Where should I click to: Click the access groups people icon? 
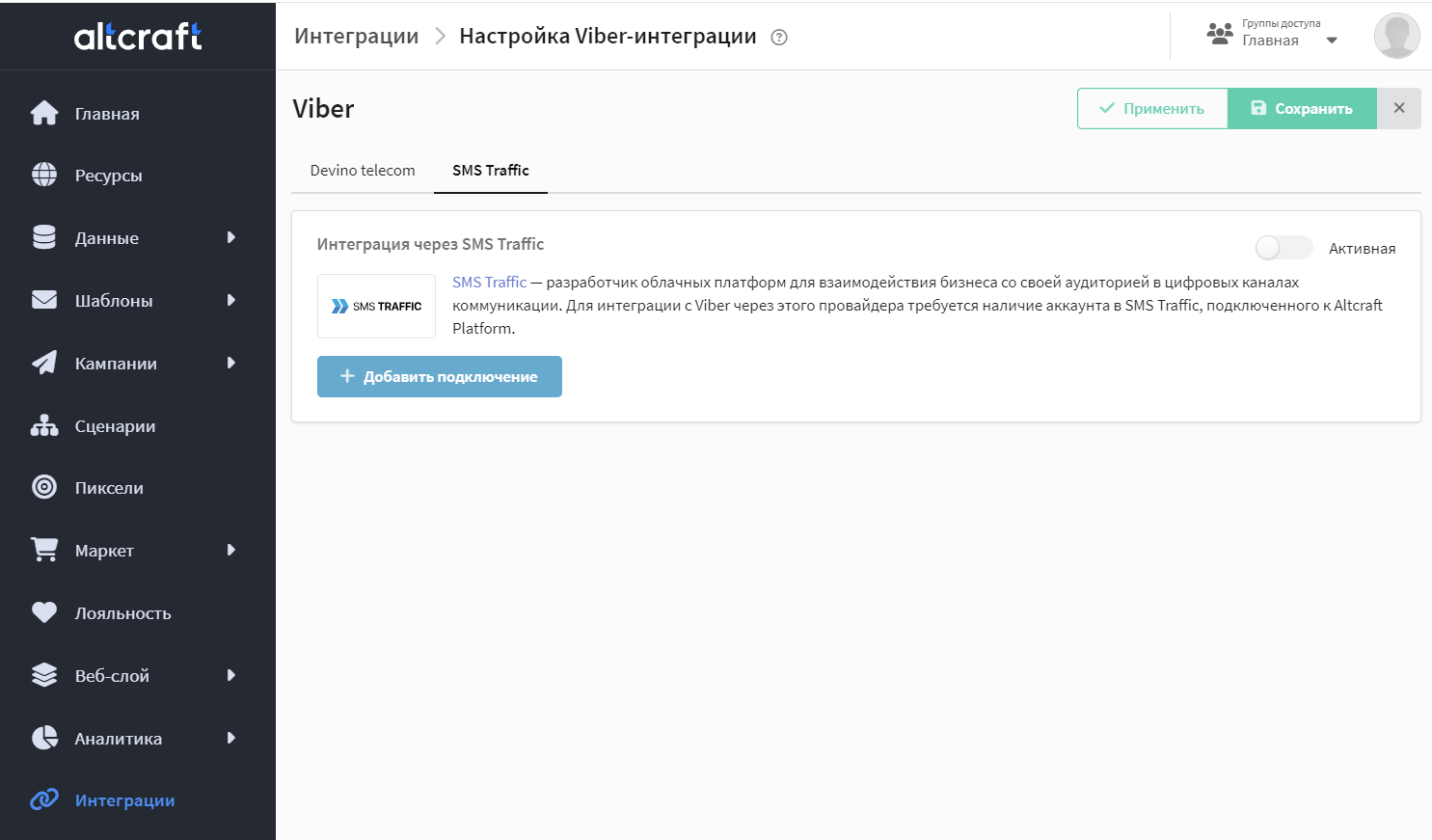pos(1220,35)
